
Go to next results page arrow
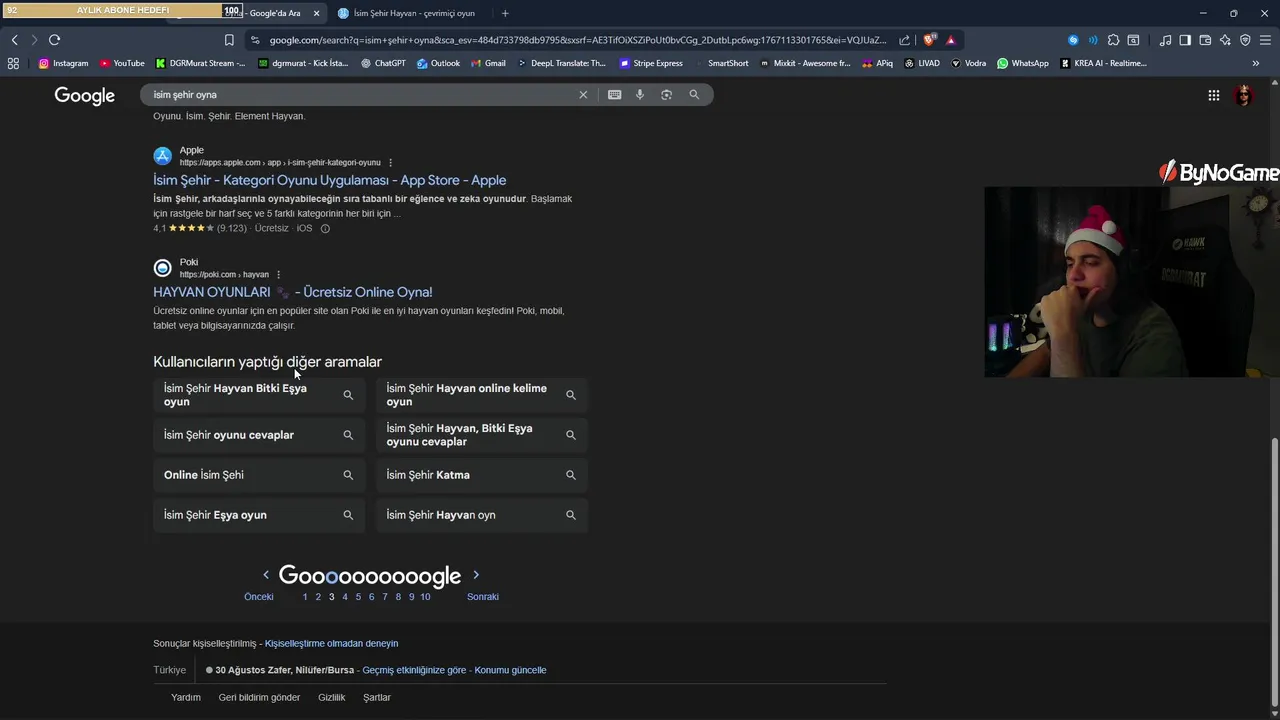pyautogui.click(x=476, y=575)
